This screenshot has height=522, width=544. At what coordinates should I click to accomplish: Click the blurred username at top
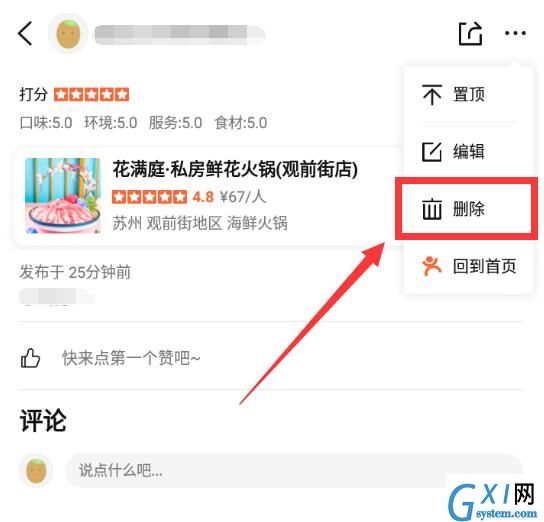tap(180, 35)
